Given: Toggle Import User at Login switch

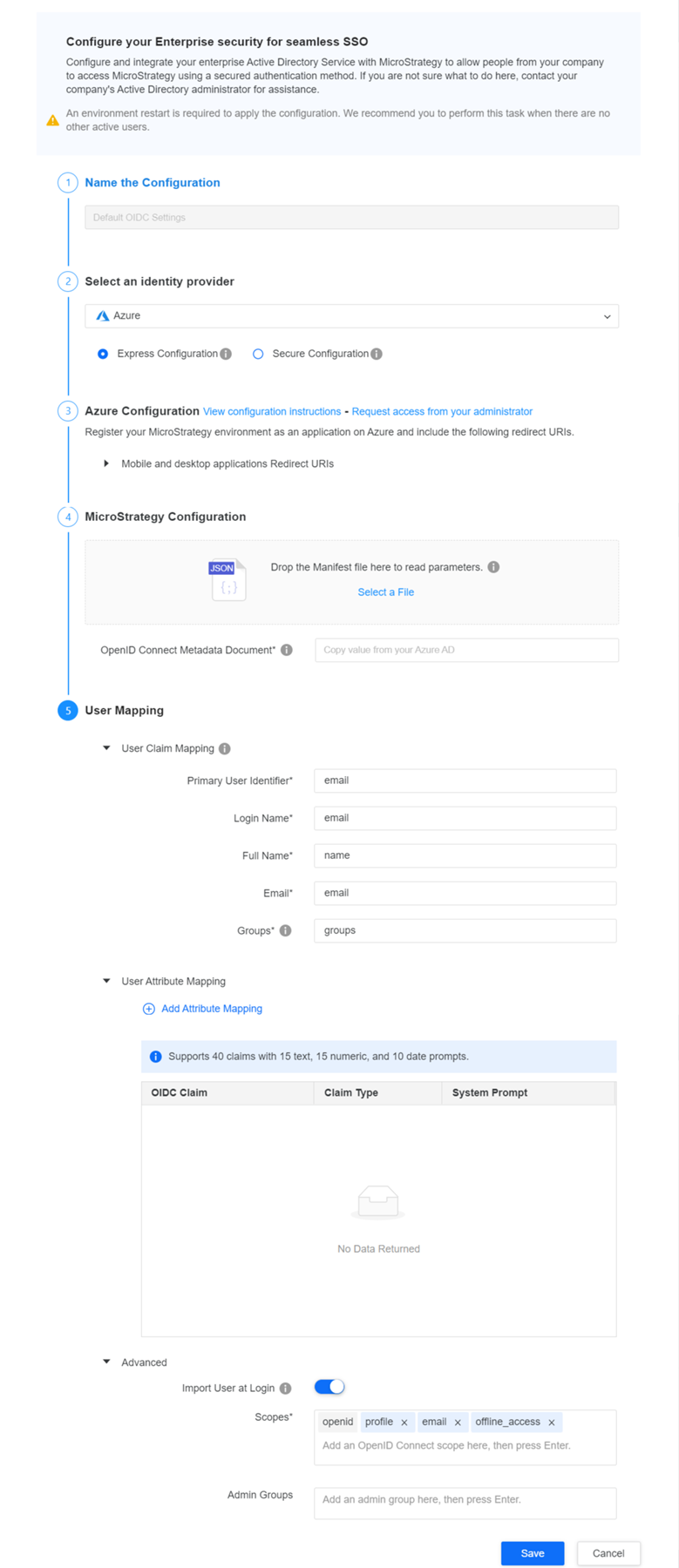Looking at the screenshot, I should pos(329,1387).
